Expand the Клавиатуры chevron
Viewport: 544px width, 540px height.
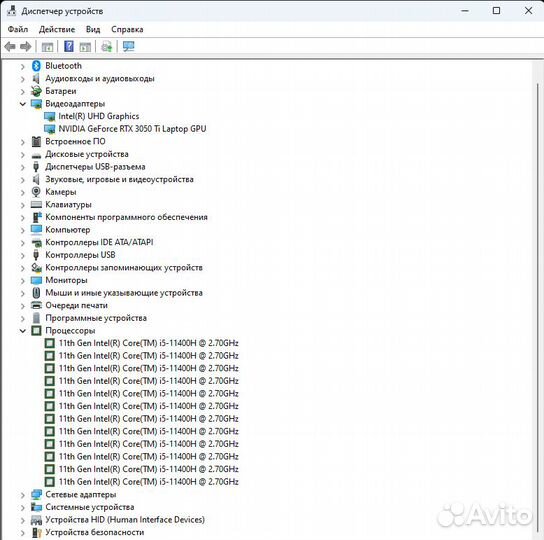(23, 205)
